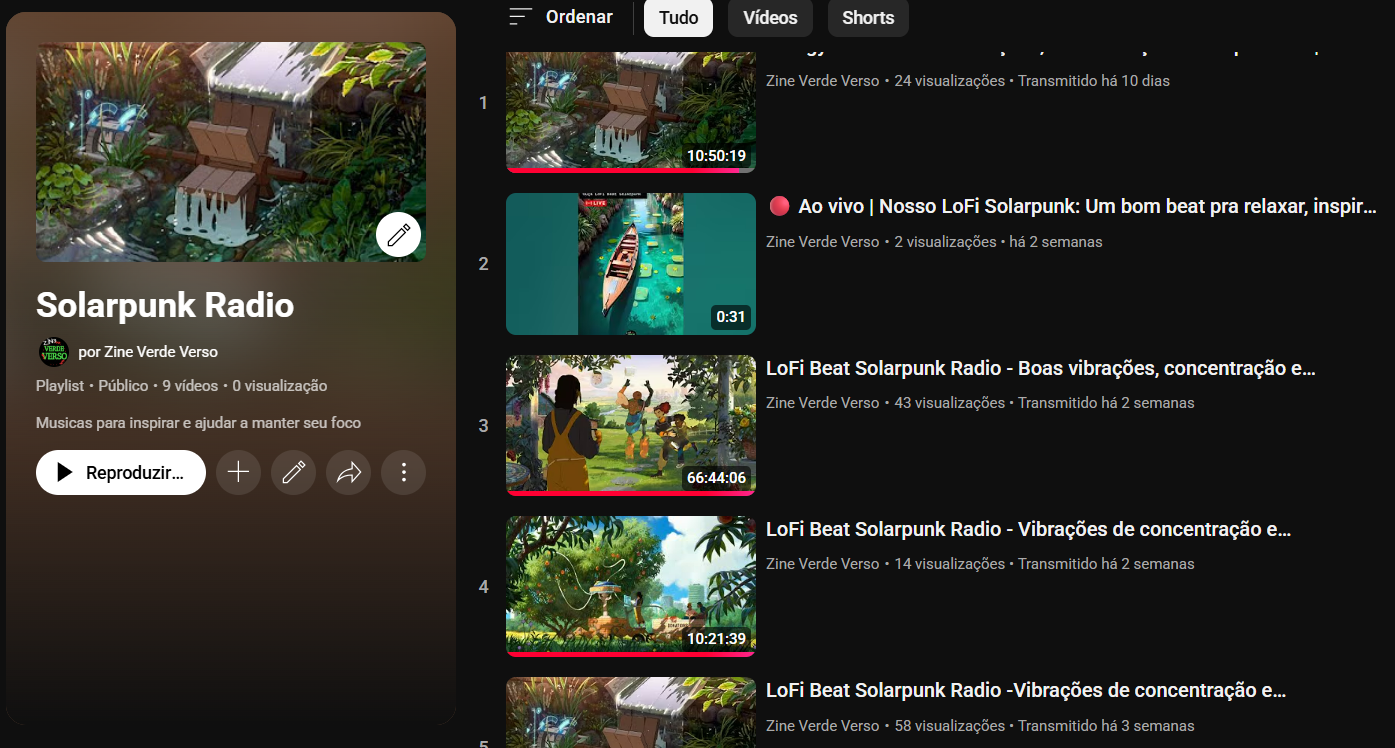Screen dimensions: 1395x748
Task: Select the Tudo filter chip
Action: point(678,18)
